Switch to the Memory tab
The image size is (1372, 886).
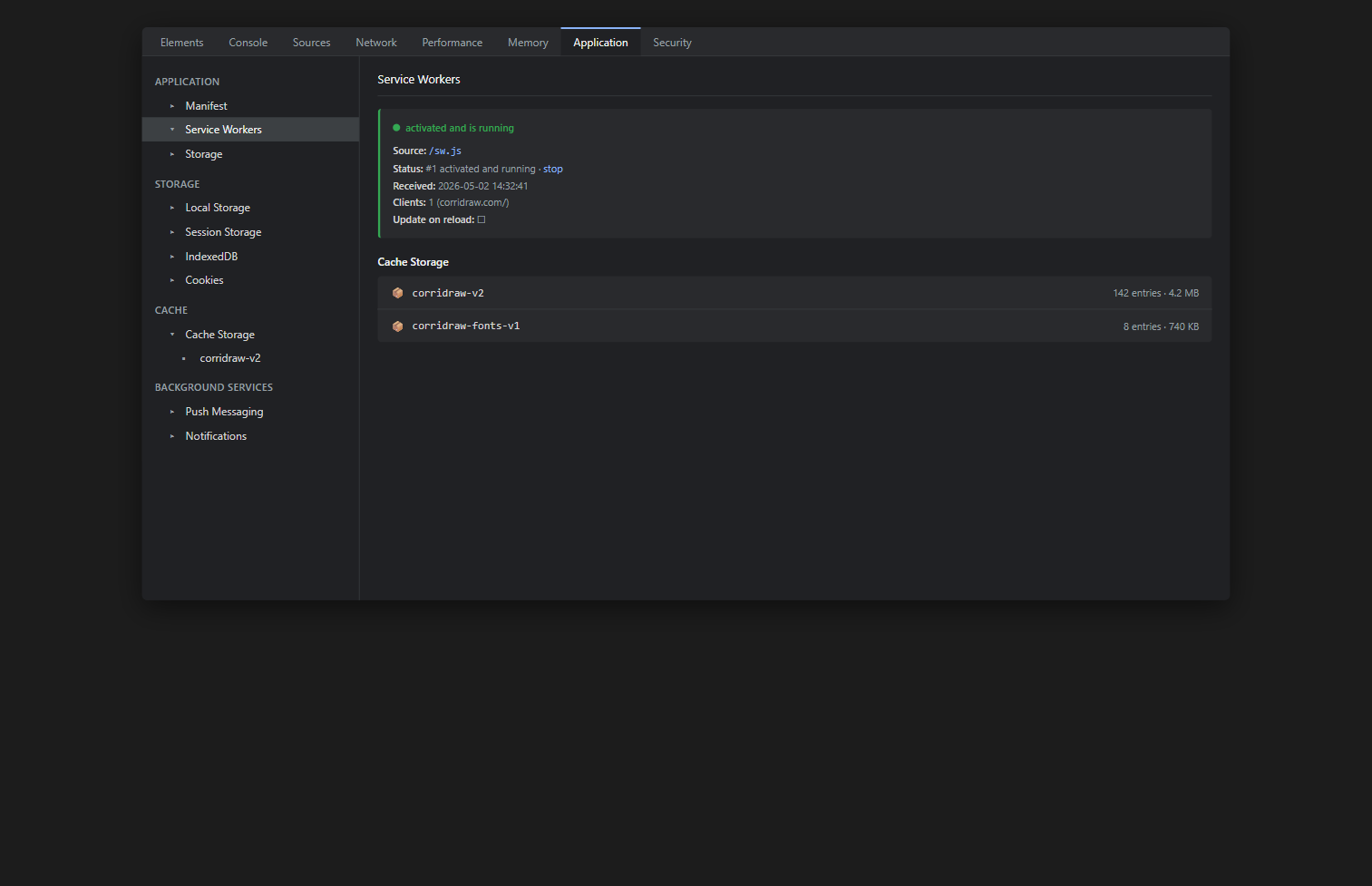click(528, 43)
